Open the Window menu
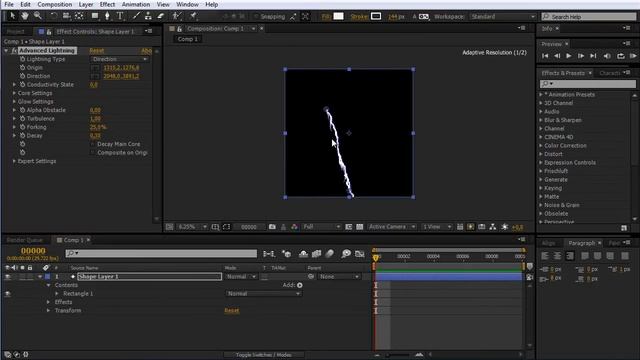Viewport: 640px width, 360px height. click(x=187, y=4)
